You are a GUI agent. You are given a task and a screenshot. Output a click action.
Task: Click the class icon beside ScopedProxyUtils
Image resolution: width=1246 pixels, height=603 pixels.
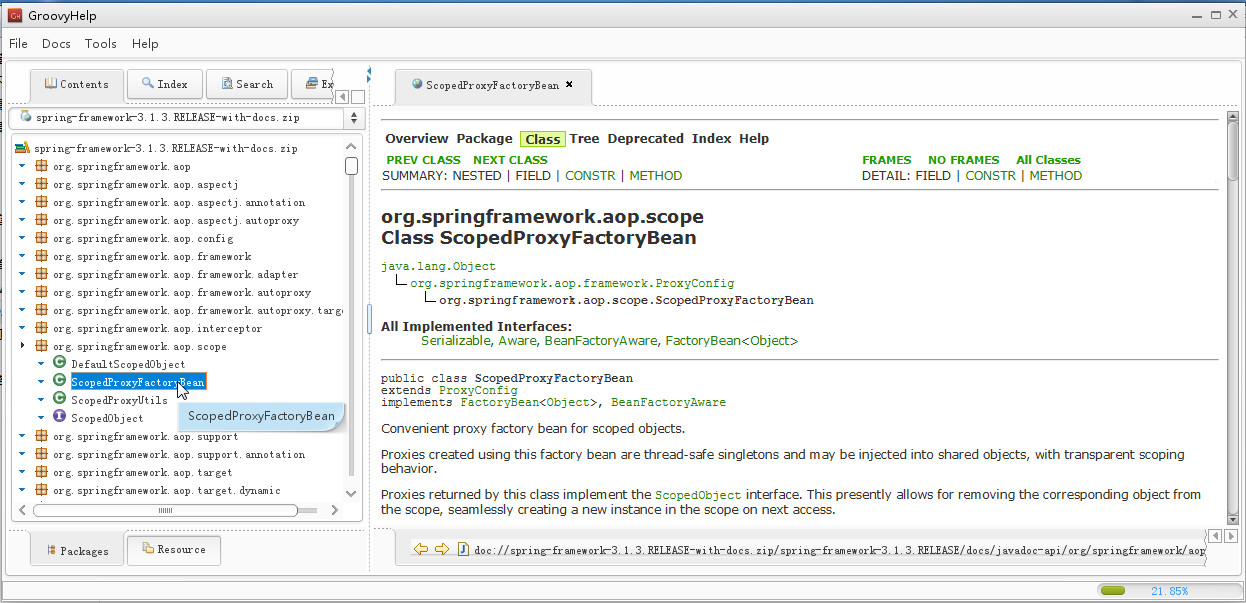pos(59,400)
